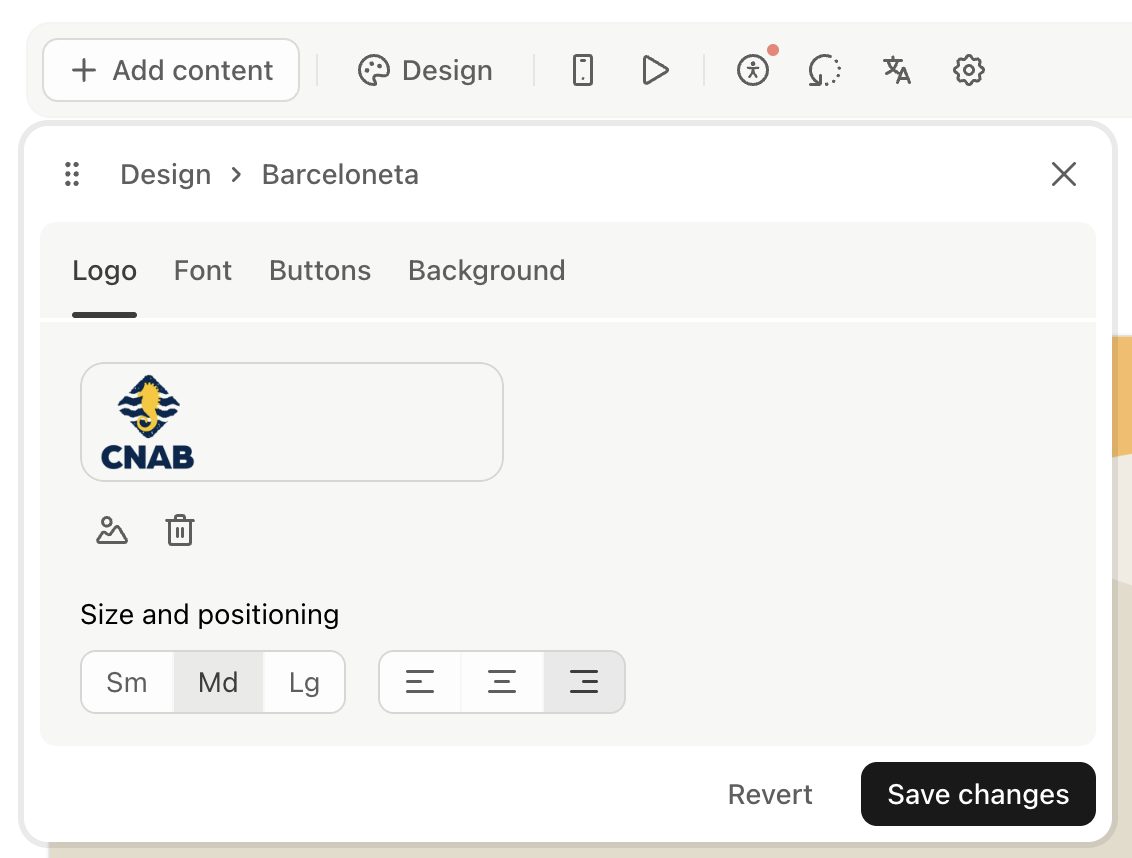The height and width of the screenshot is (858, 1132).
Task: Align the logo to the center
Action: point(502,682)
